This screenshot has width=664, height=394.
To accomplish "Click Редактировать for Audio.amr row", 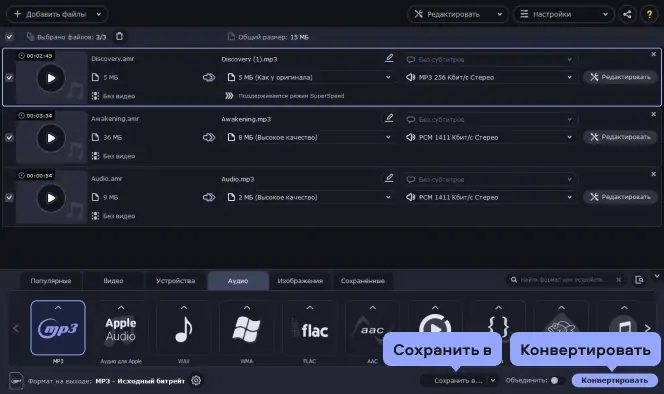I will coord(620,197).
